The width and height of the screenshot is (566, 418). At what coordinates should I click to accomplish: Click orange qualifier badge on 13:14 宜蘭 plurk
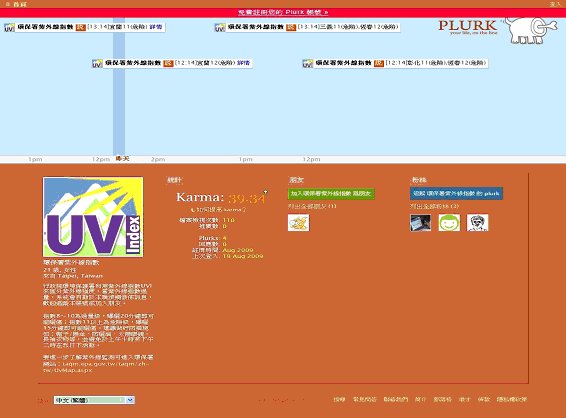tap(80, 27)
